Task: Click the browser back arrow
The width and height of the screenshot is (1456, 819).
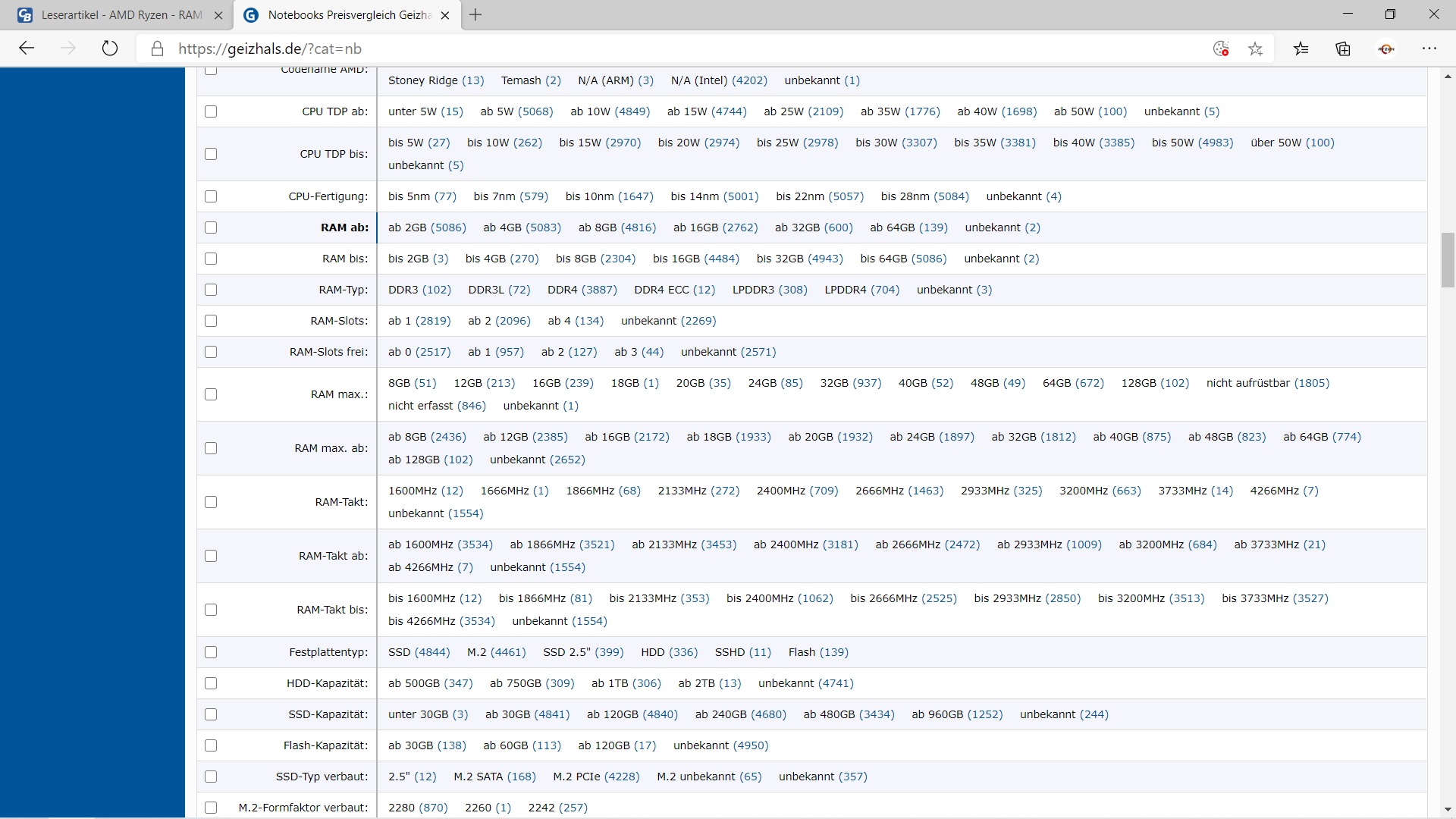Action: click(x=27, y=49)
